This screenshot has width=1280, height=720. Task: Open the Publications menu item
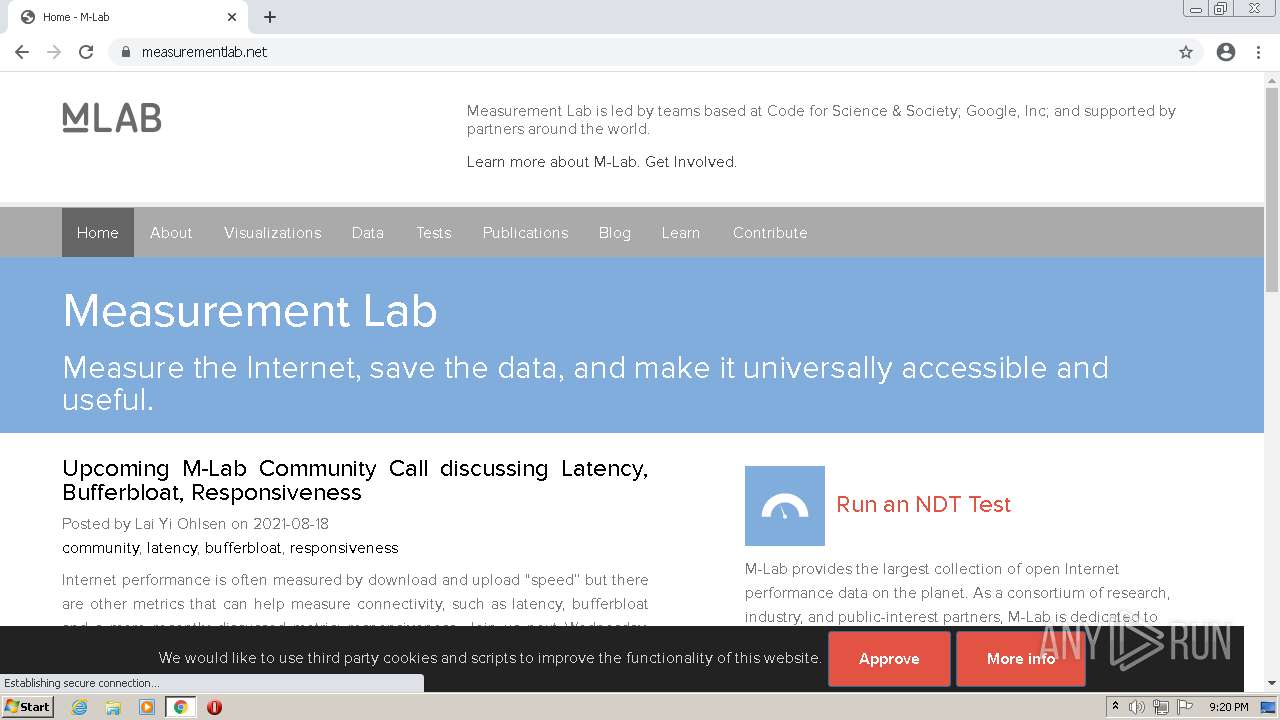pyautogui.click(x=526, y=232)
